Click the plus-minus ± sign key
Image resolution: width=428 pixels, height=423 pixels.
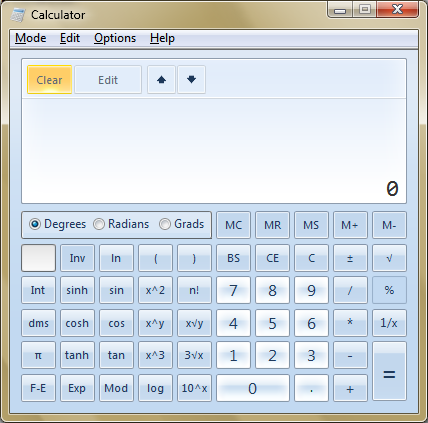click(x=350, y=258)
